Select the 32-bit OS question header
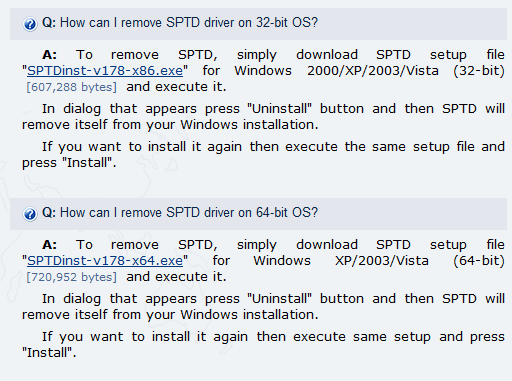Viewport: 512px width, 381px height. 258,24
